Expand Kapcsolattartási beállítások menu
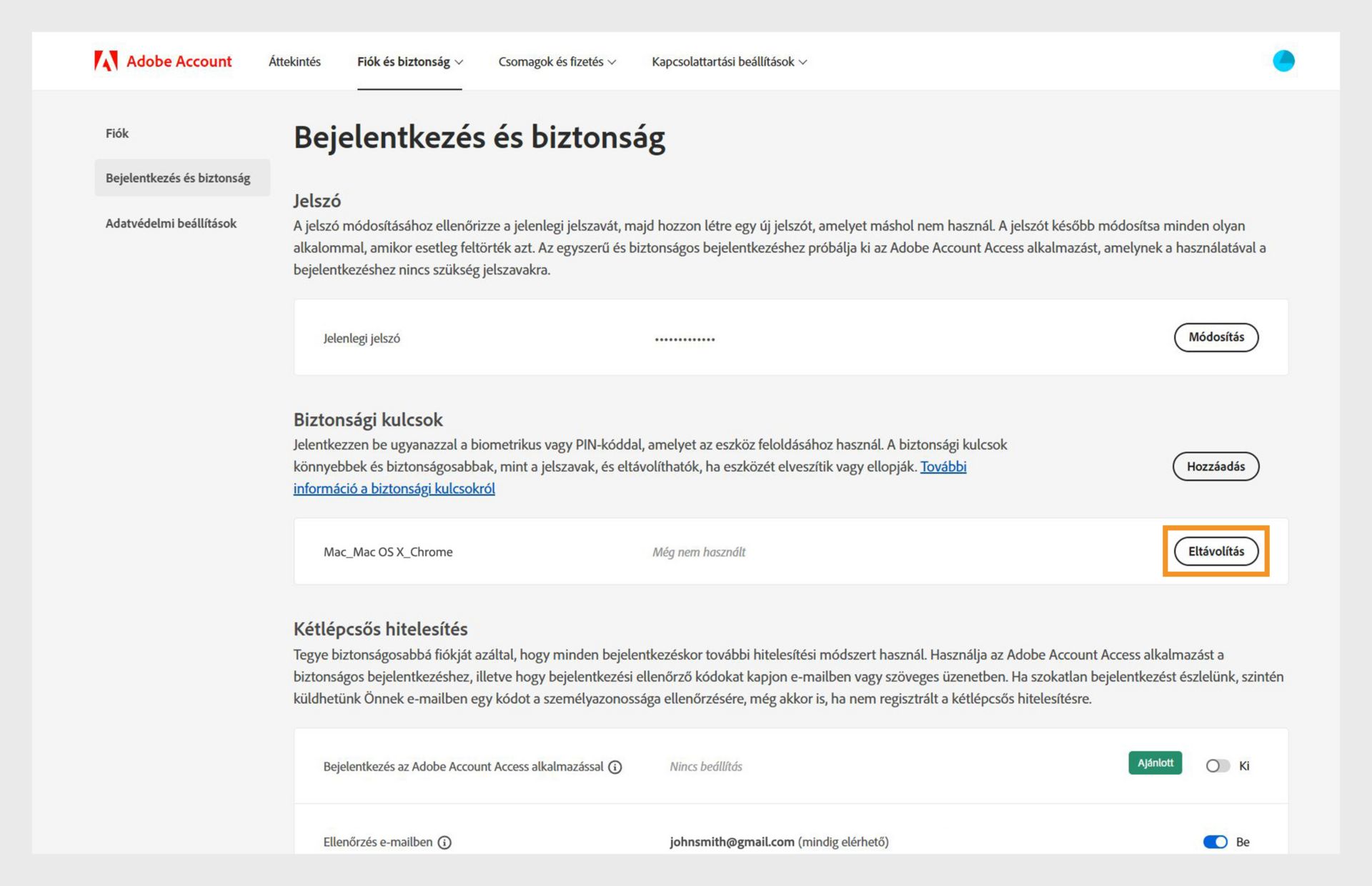 tap(729, 62)
